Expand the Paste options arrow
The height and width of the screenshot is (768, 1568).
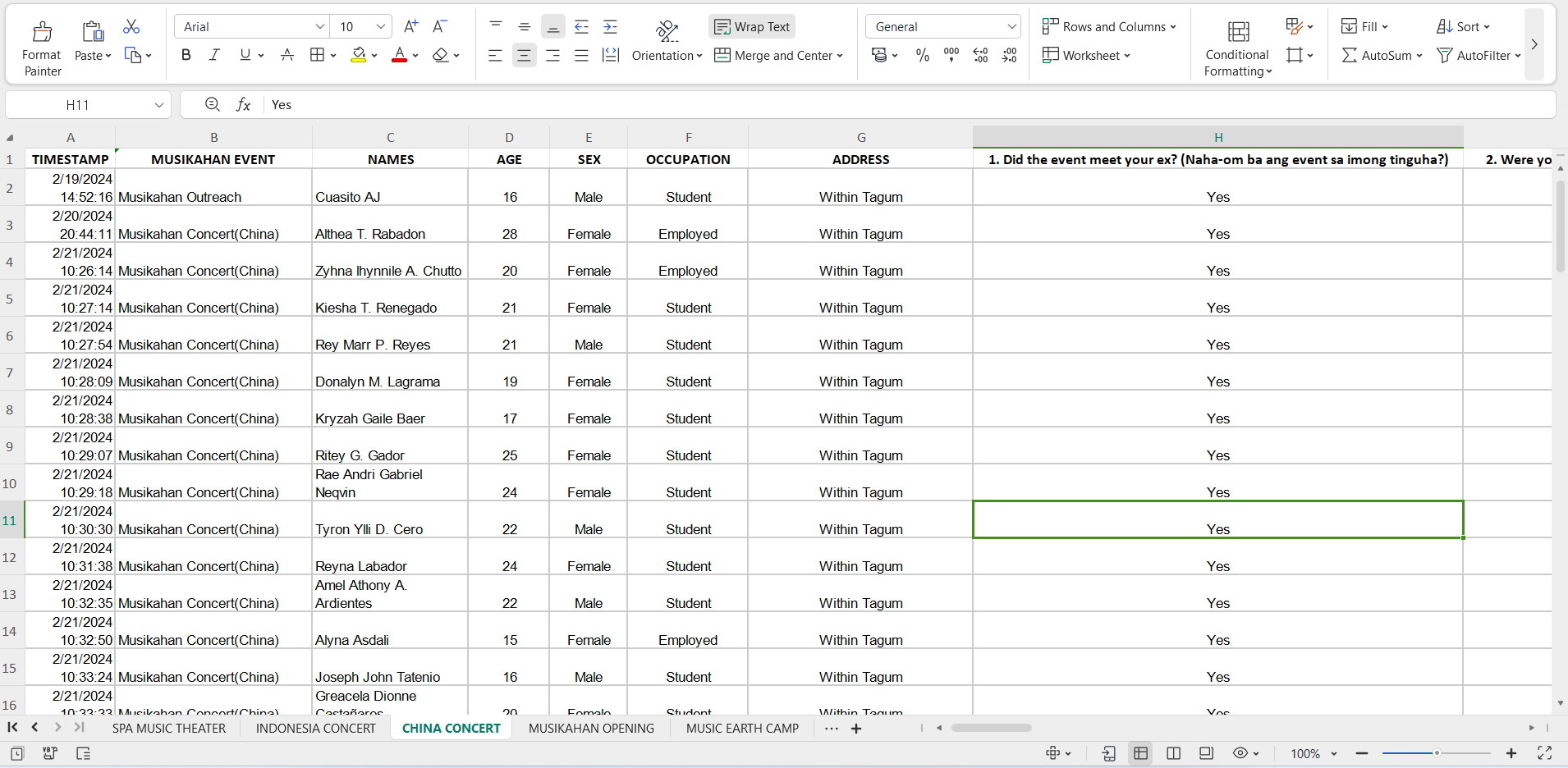(108, 56)
